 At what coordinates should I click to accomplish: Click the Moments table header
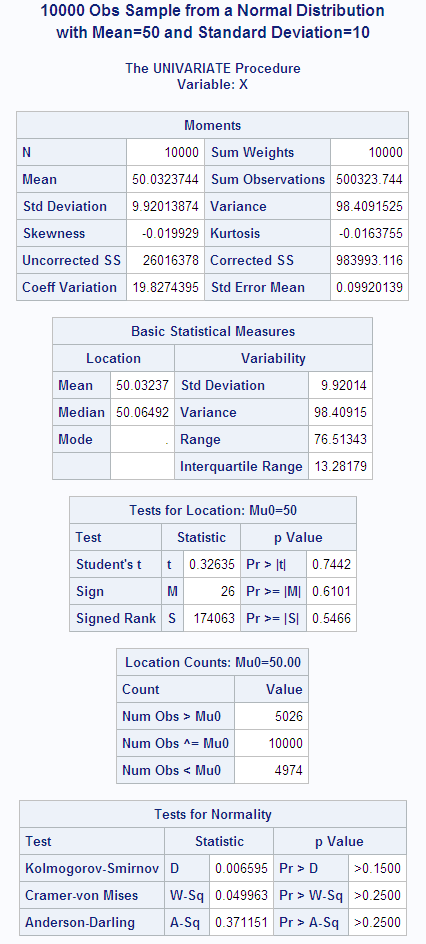(212, 125)
